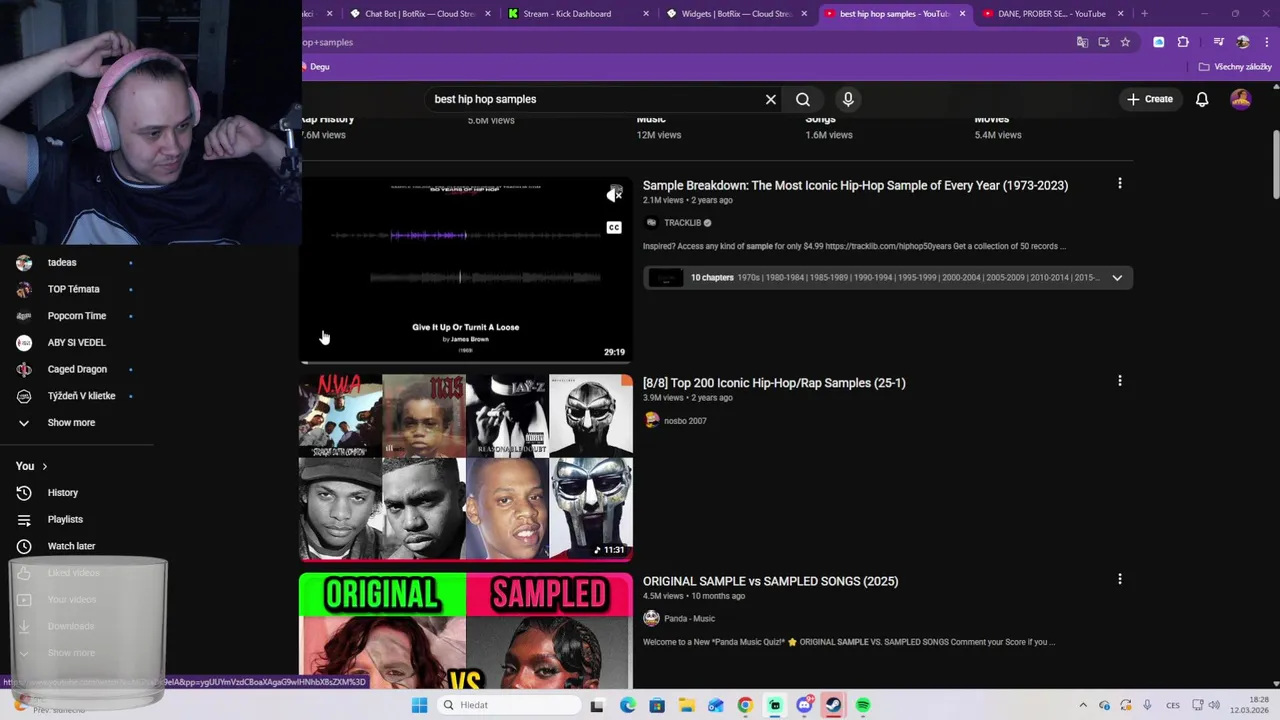The height and width of the screenshot is (720, 1280).
Task: Visit the TRACKLIB channel
Action: pyautogui.click(x=682, y=222)
